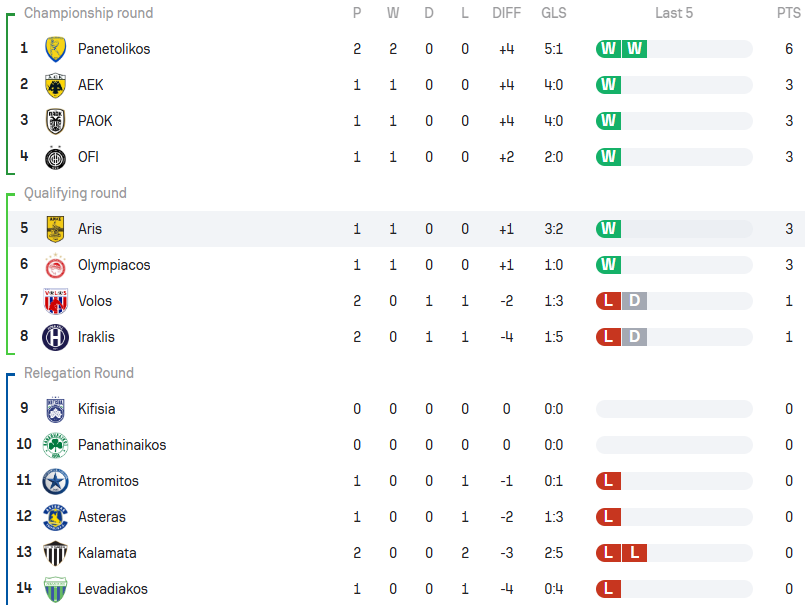Open the Olympiacos red crest

click(x=55, y=266)
